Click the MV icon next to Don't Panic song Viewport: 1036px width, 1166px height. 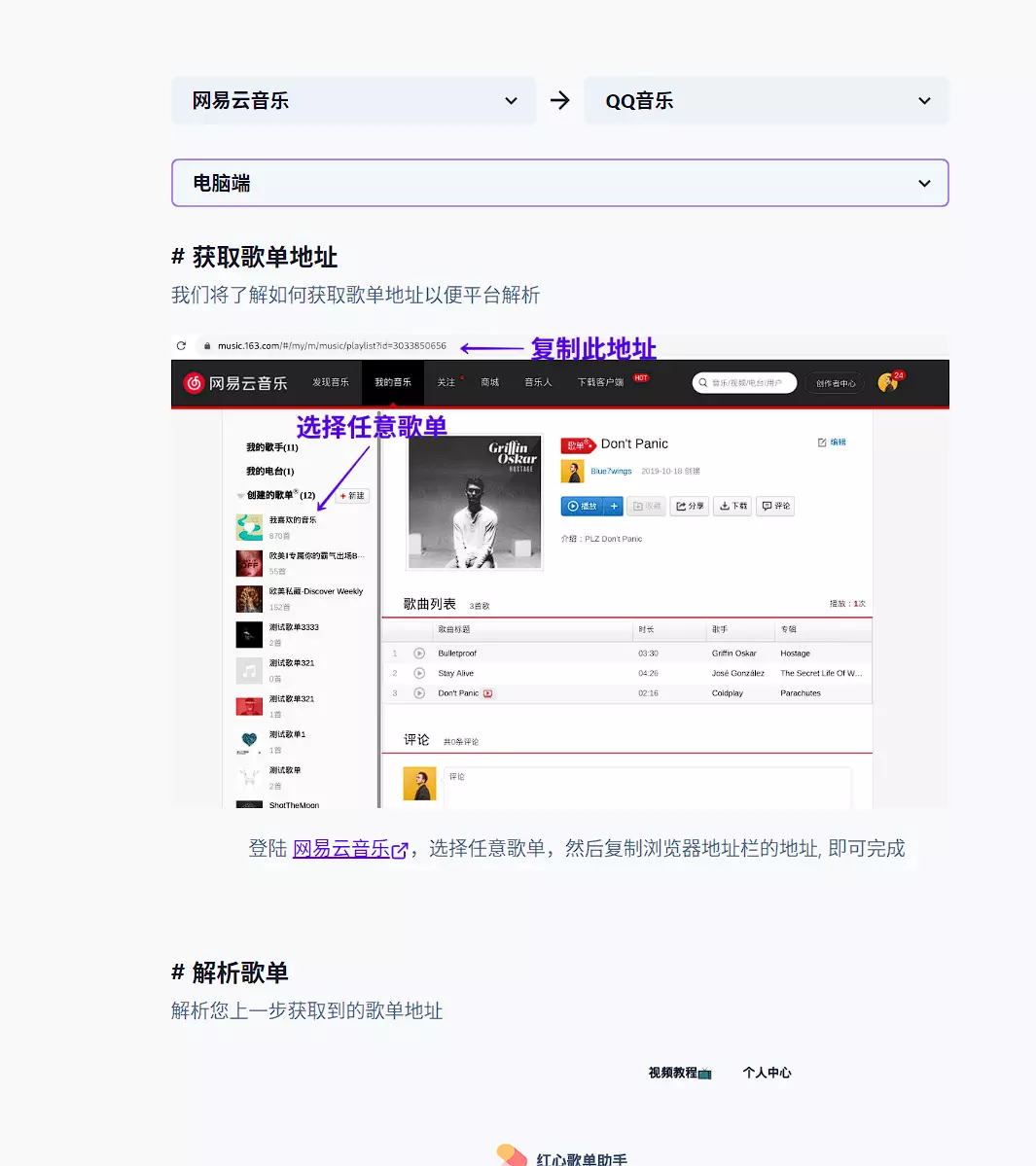(488, 693)
